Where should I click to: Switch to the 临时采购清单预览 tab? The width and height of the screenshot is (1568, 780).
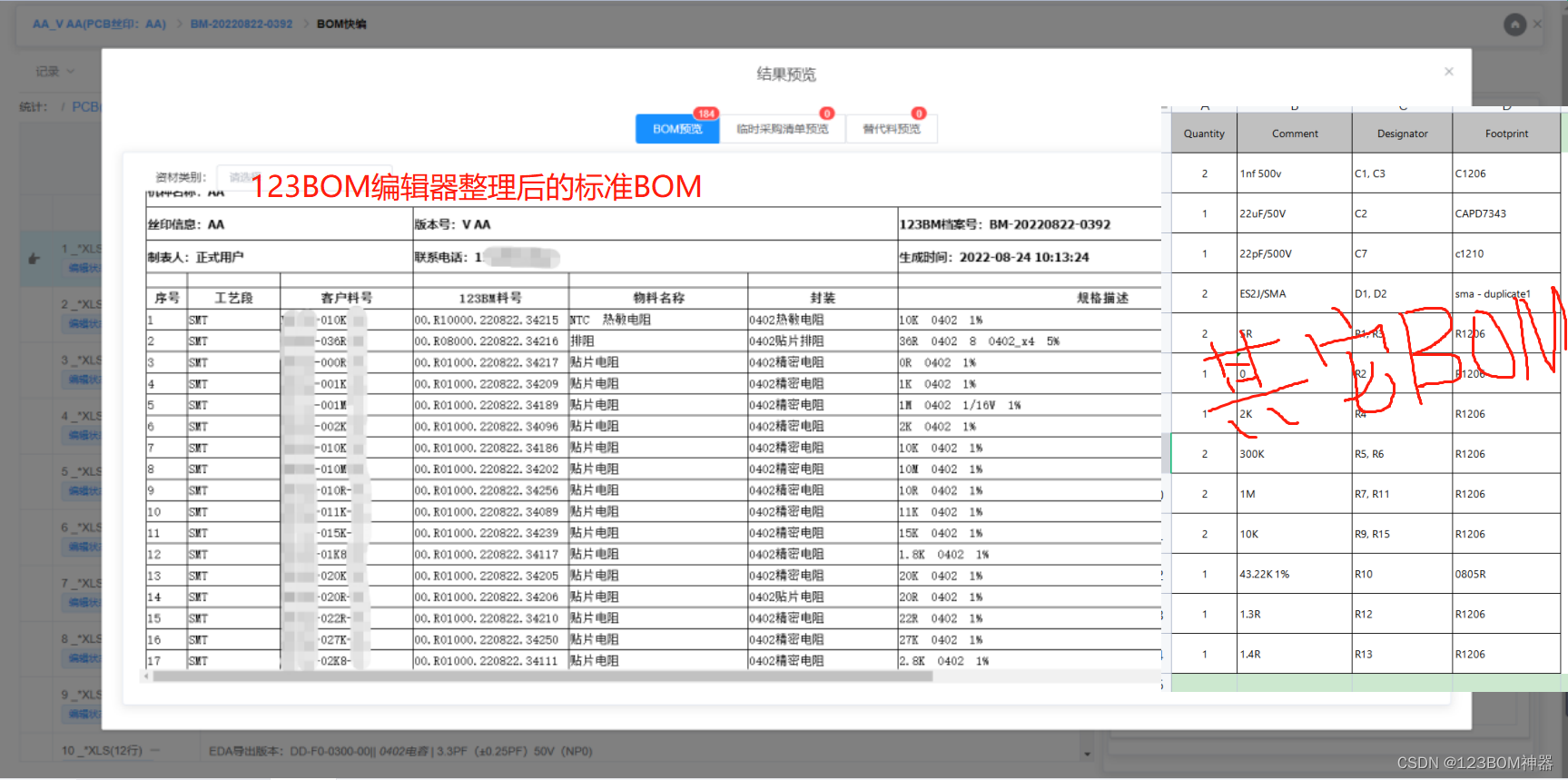[783, 129]
